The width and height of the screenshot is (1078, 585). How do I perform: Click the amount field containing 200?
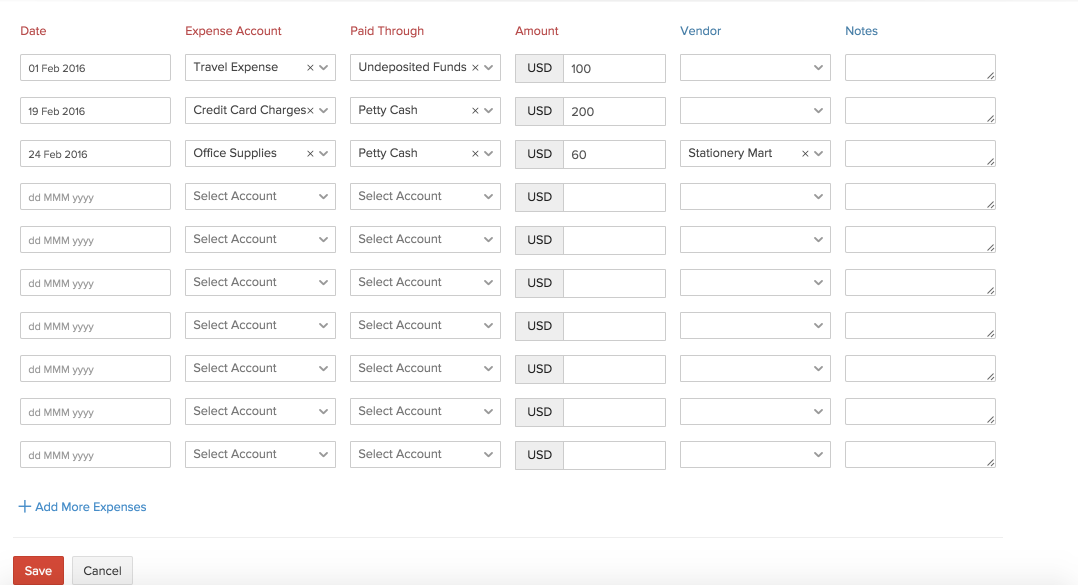[x=614, y=111]
